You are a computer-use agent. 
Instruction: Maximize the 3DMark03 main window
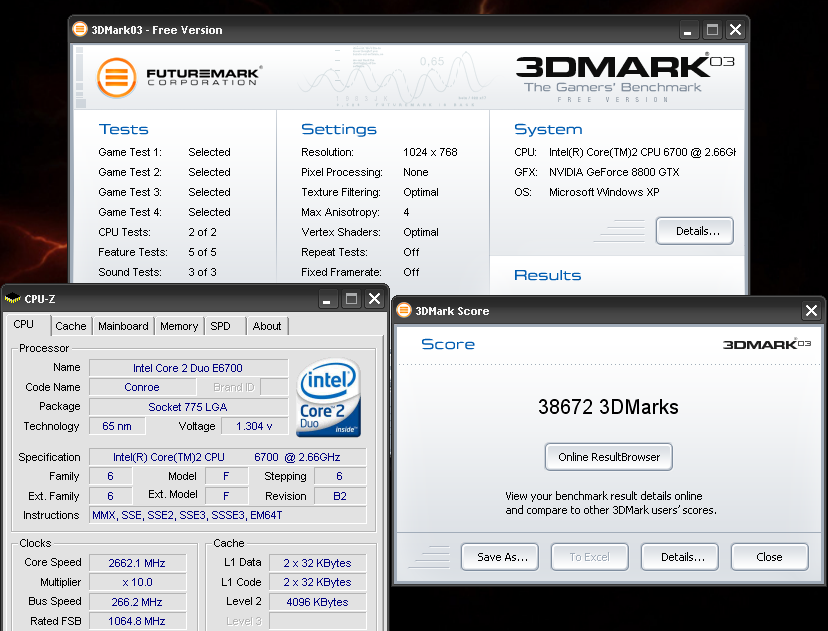tap(712, 30)
